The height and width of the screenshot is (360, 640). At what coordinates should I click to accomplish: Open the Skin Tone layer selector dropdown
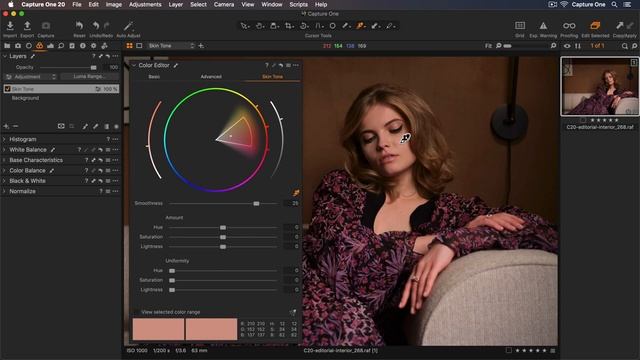pos(171,46)
